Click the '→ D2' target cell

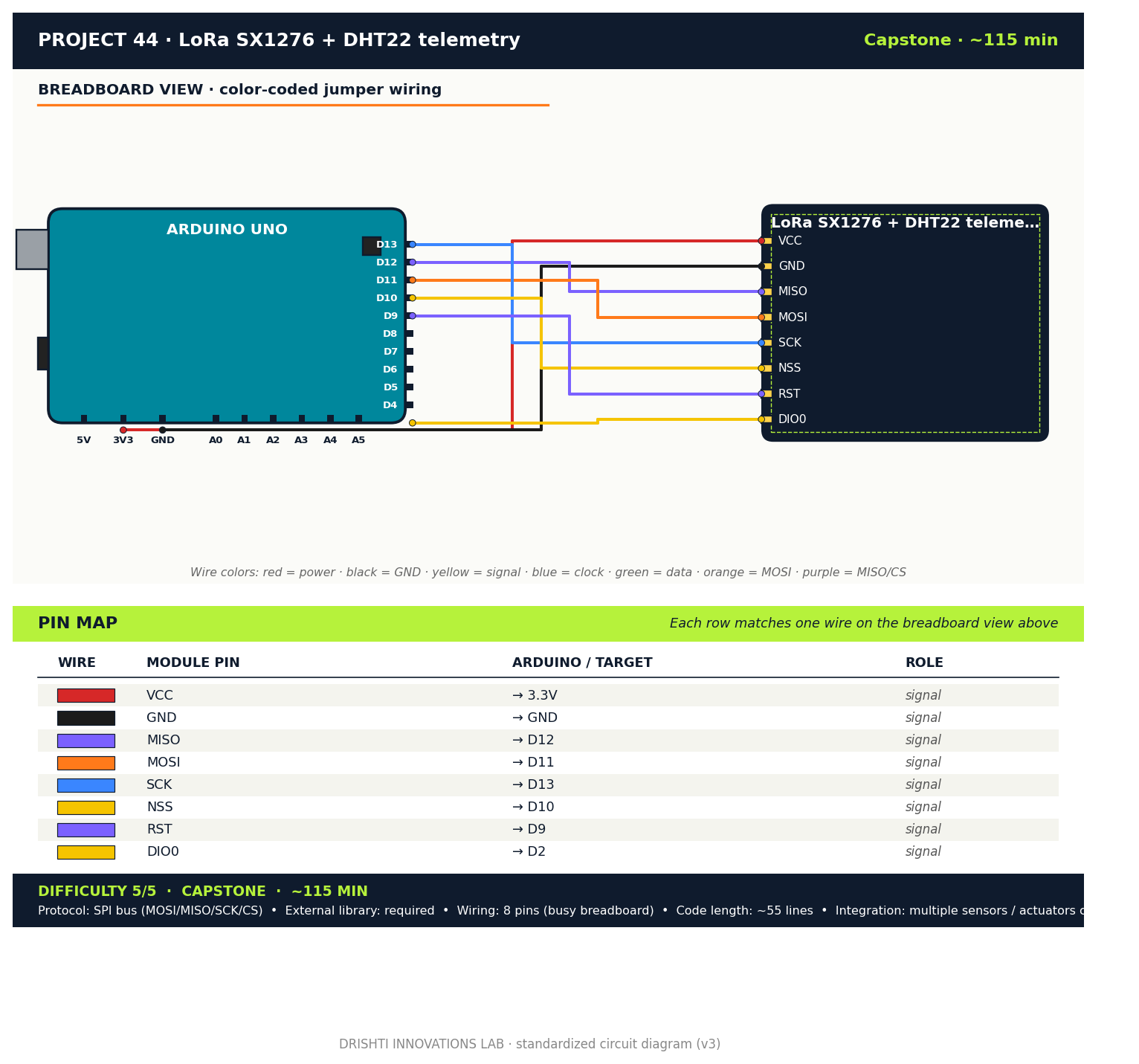tap(529, 851)
